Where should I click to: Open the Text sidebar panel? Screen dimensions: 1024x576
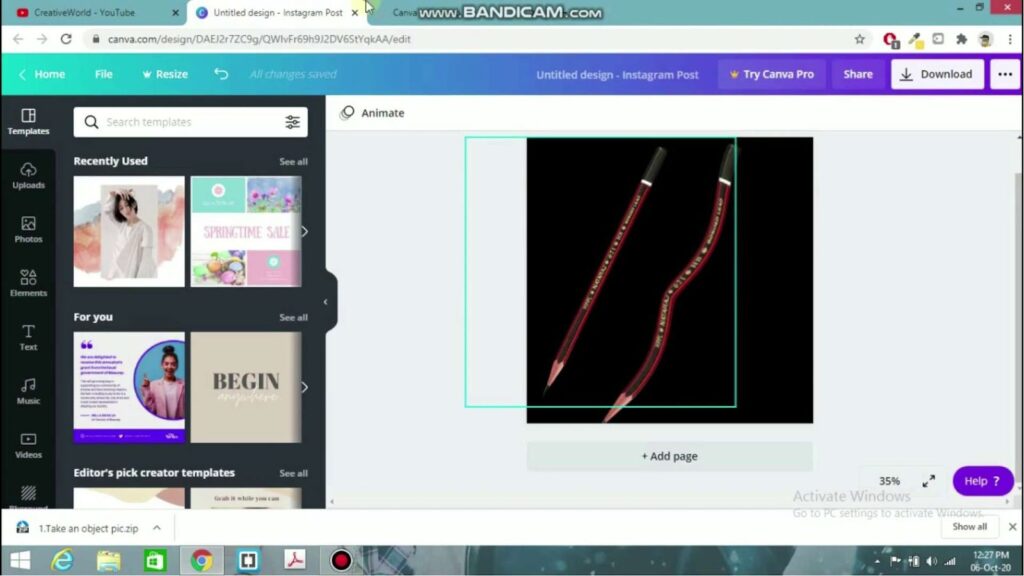click(x=28, y=338)
